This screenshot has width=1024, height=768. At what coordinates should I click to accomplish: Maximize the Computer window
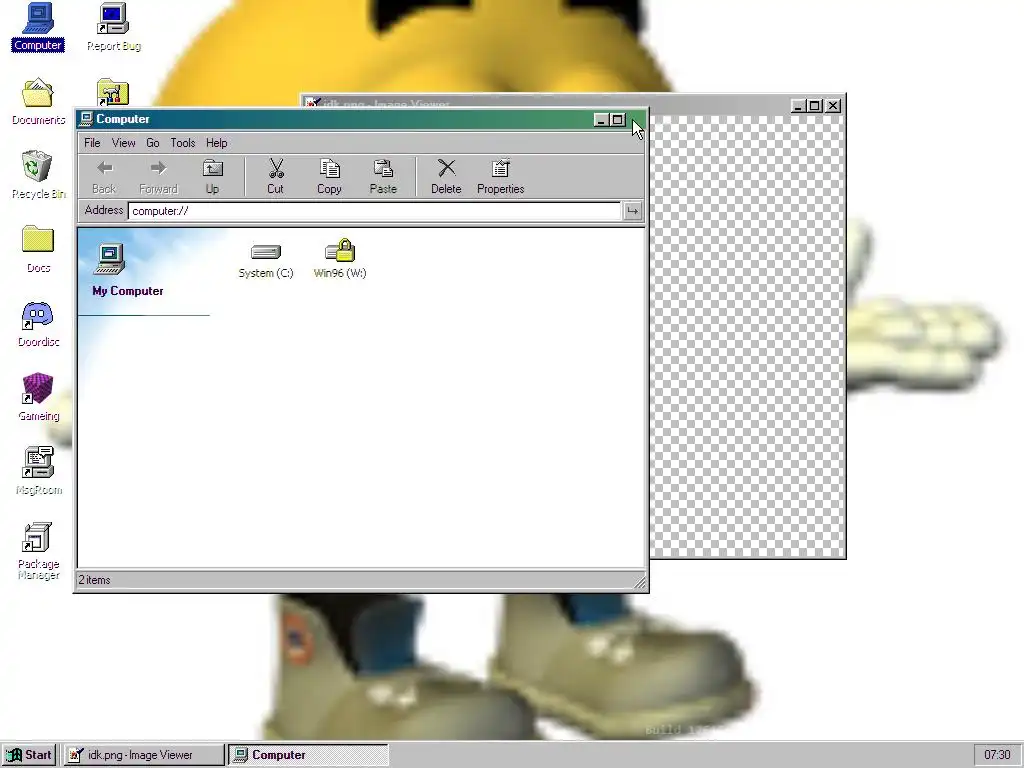618,120
